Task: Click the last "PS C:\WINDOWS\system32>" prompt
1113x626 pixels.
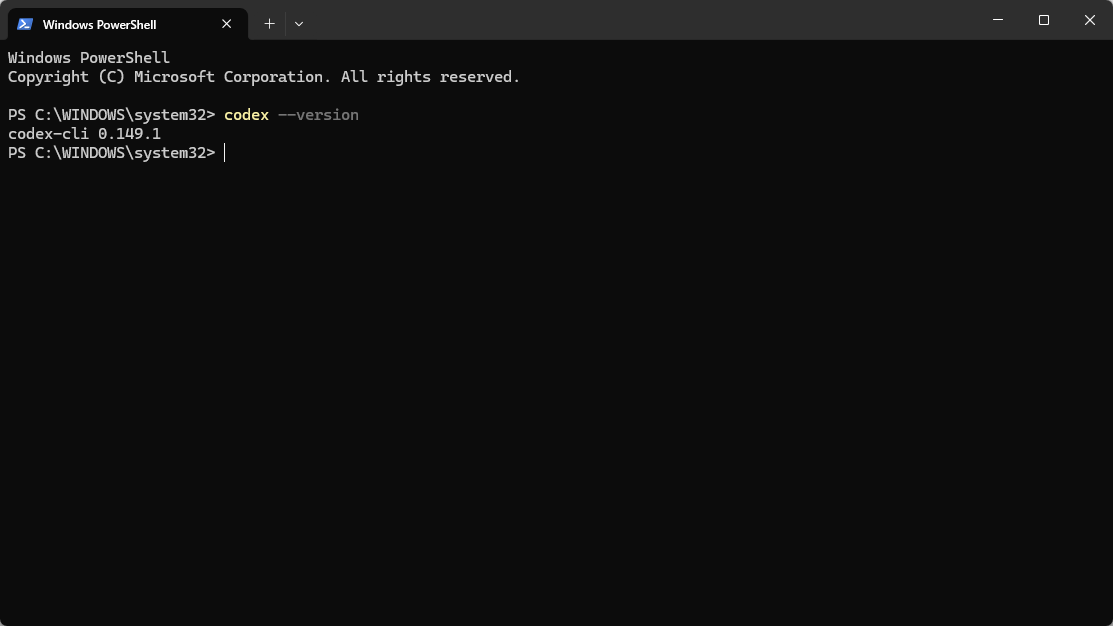Action: point(111,153)
